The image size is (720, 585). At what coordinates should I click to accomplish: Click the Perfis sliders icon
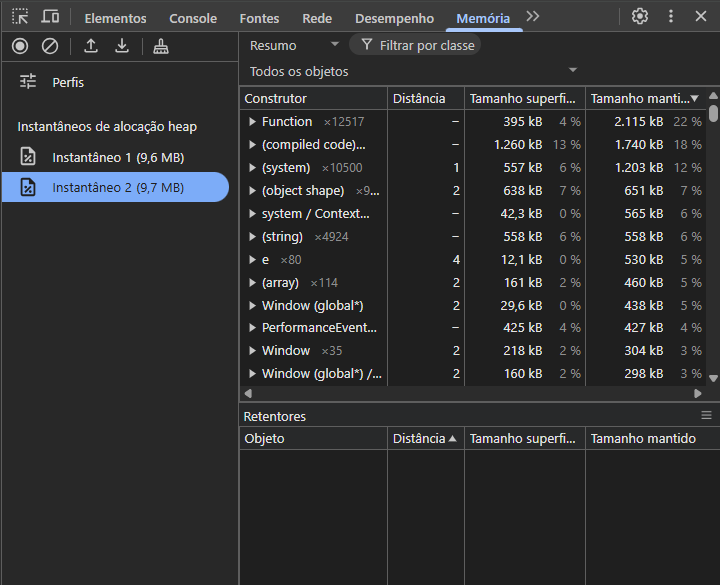click(28, 81)
